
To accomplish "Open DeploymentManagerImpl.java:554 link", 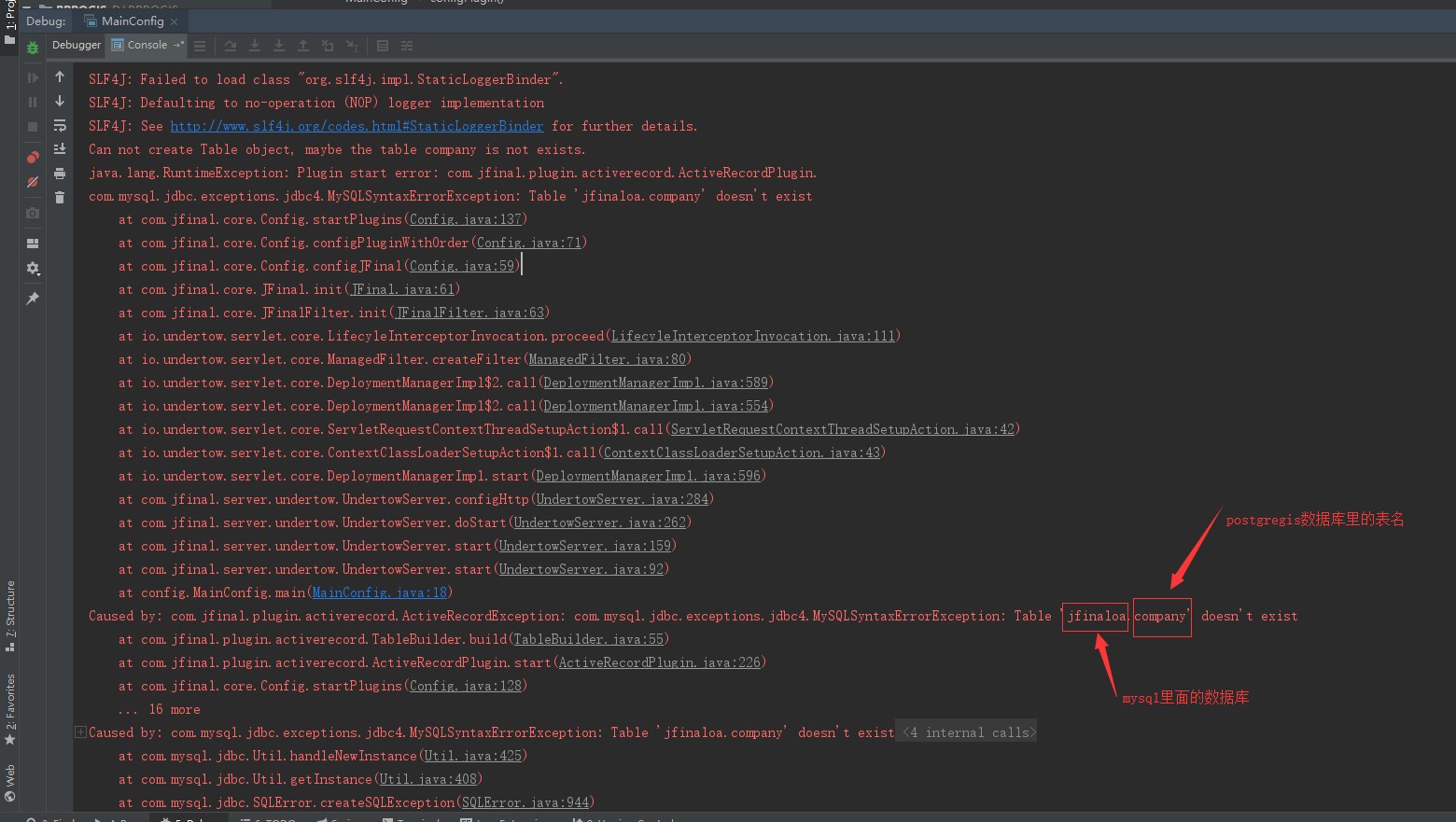I will 656,406.
